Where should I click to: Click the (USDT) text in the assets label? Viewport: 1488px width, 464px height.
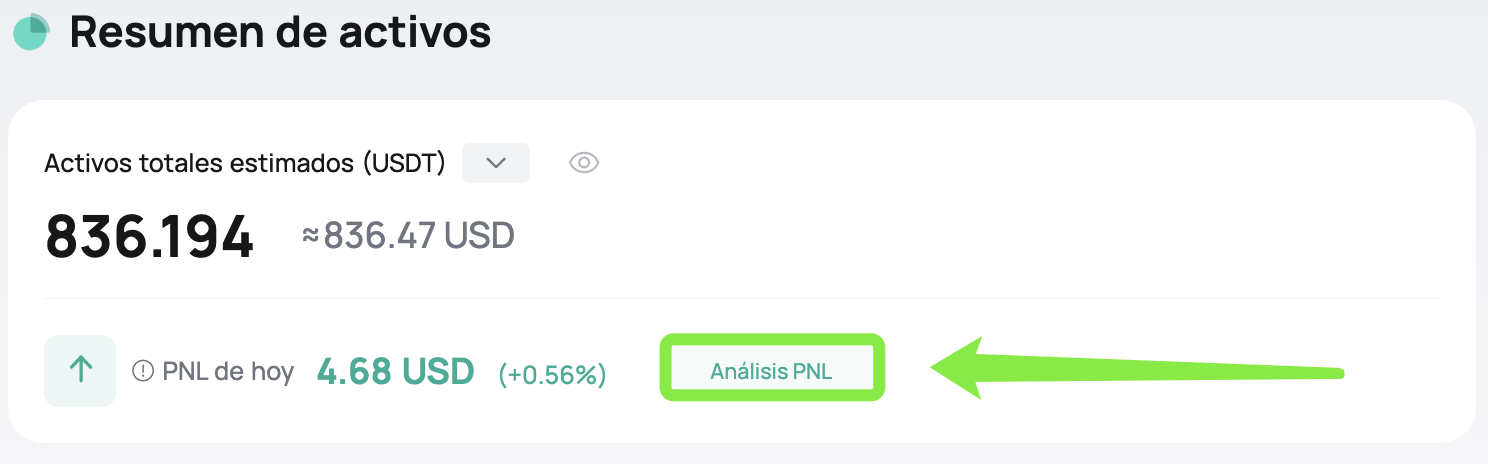405,163
